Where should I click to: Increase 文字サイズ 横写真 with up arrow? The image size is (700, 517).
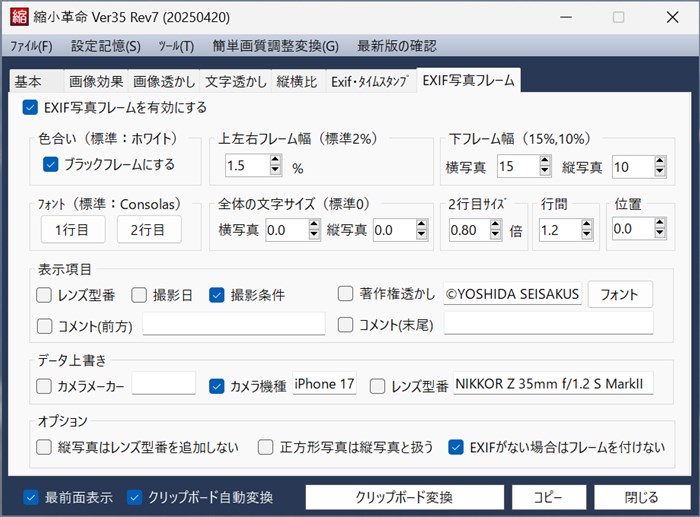[314, 224]
